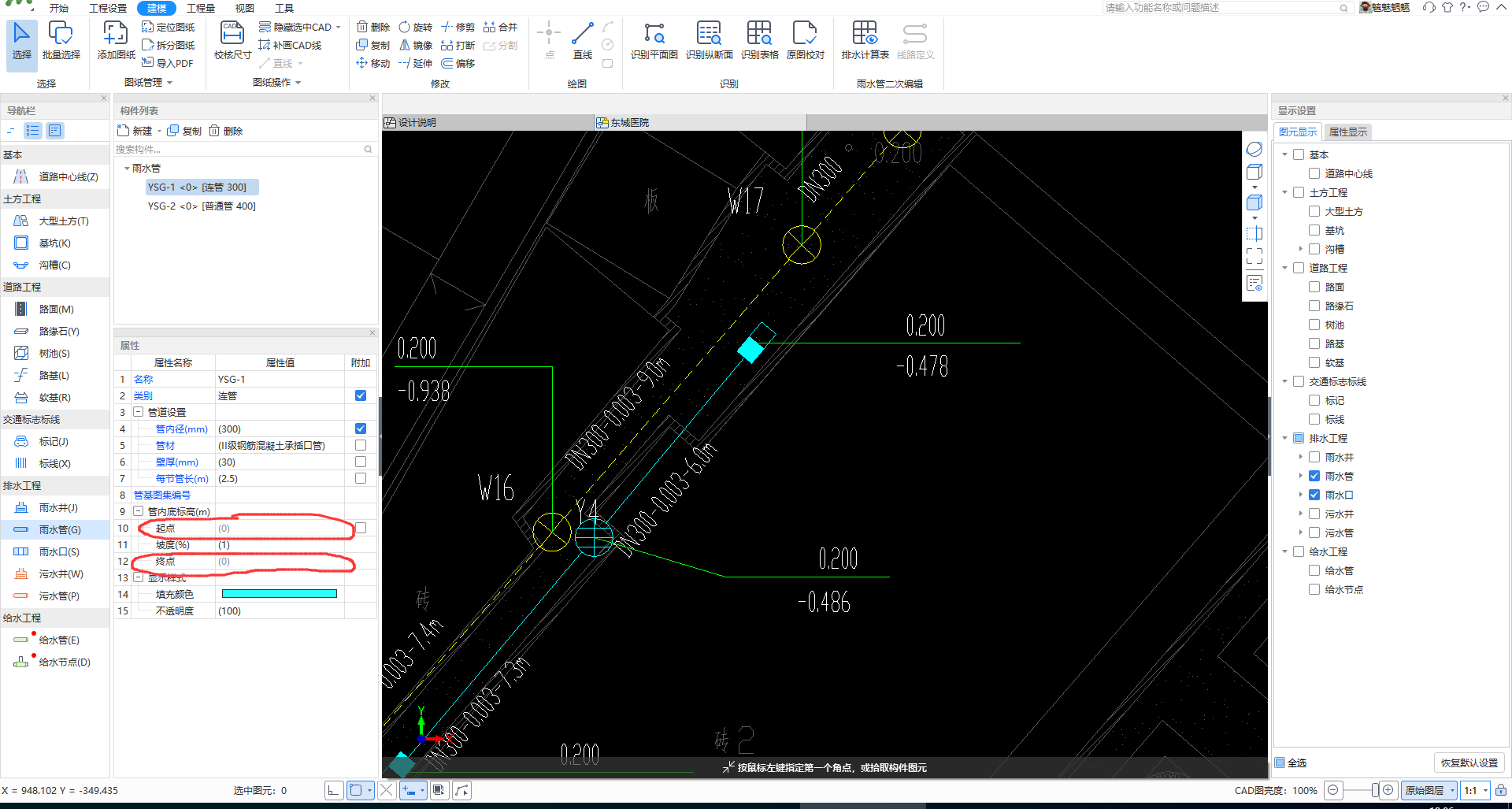
Task: Open the 图纸管理 dropdown
Action: (x=148, y=82)
